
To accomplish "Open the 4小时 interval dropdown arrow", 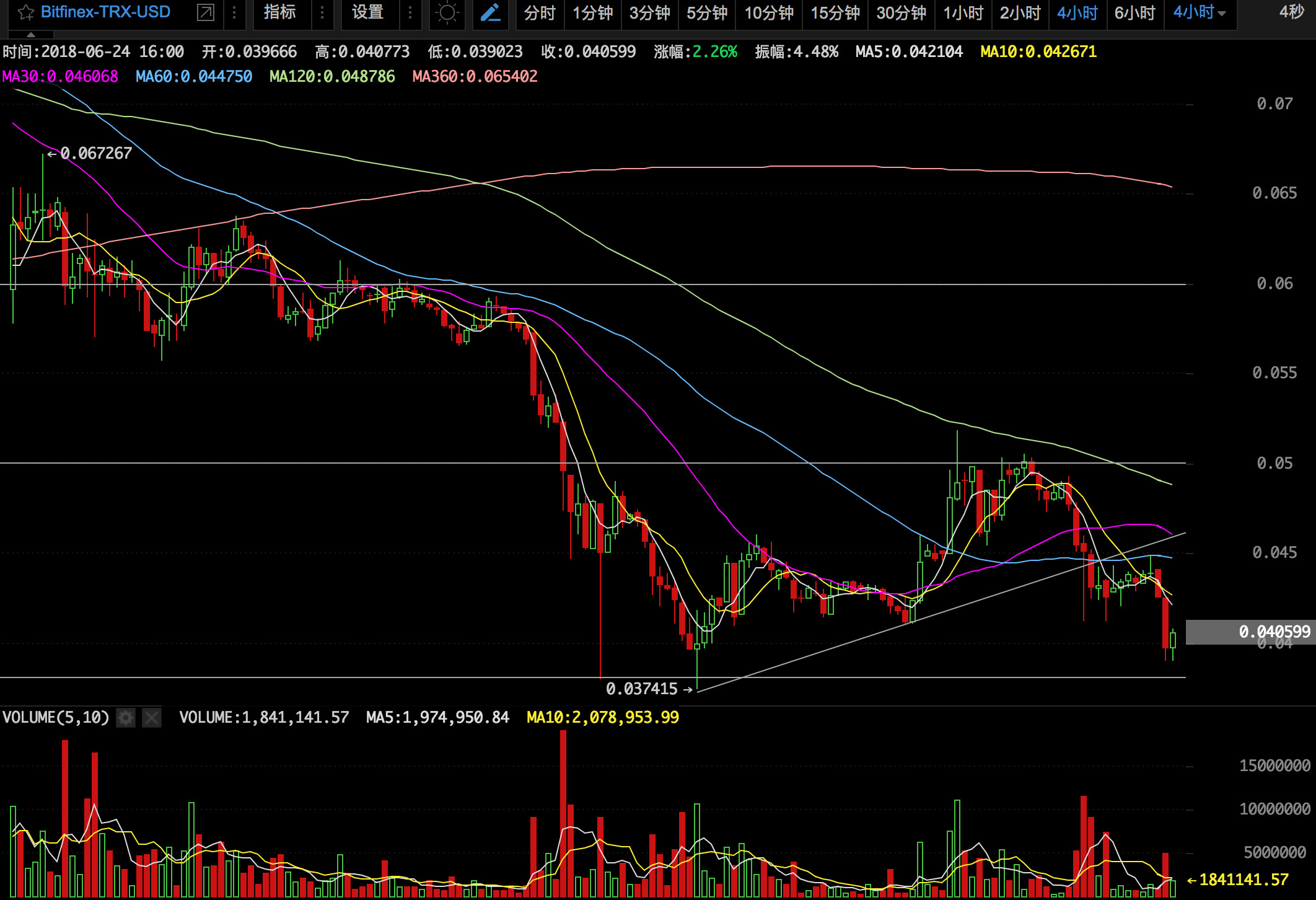I will point(1221,13).
